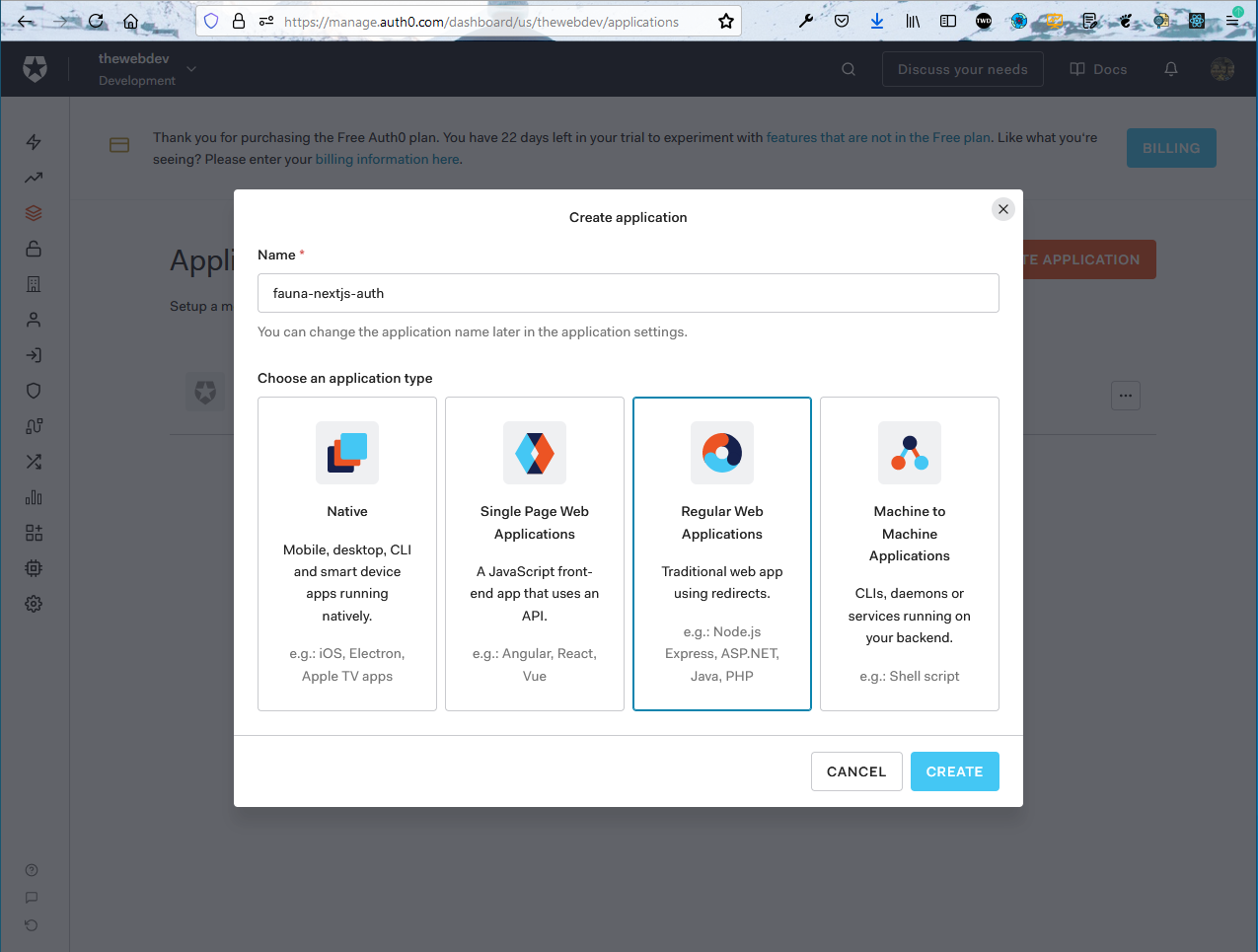Select Single Page Web Applications type

point(535,553)
